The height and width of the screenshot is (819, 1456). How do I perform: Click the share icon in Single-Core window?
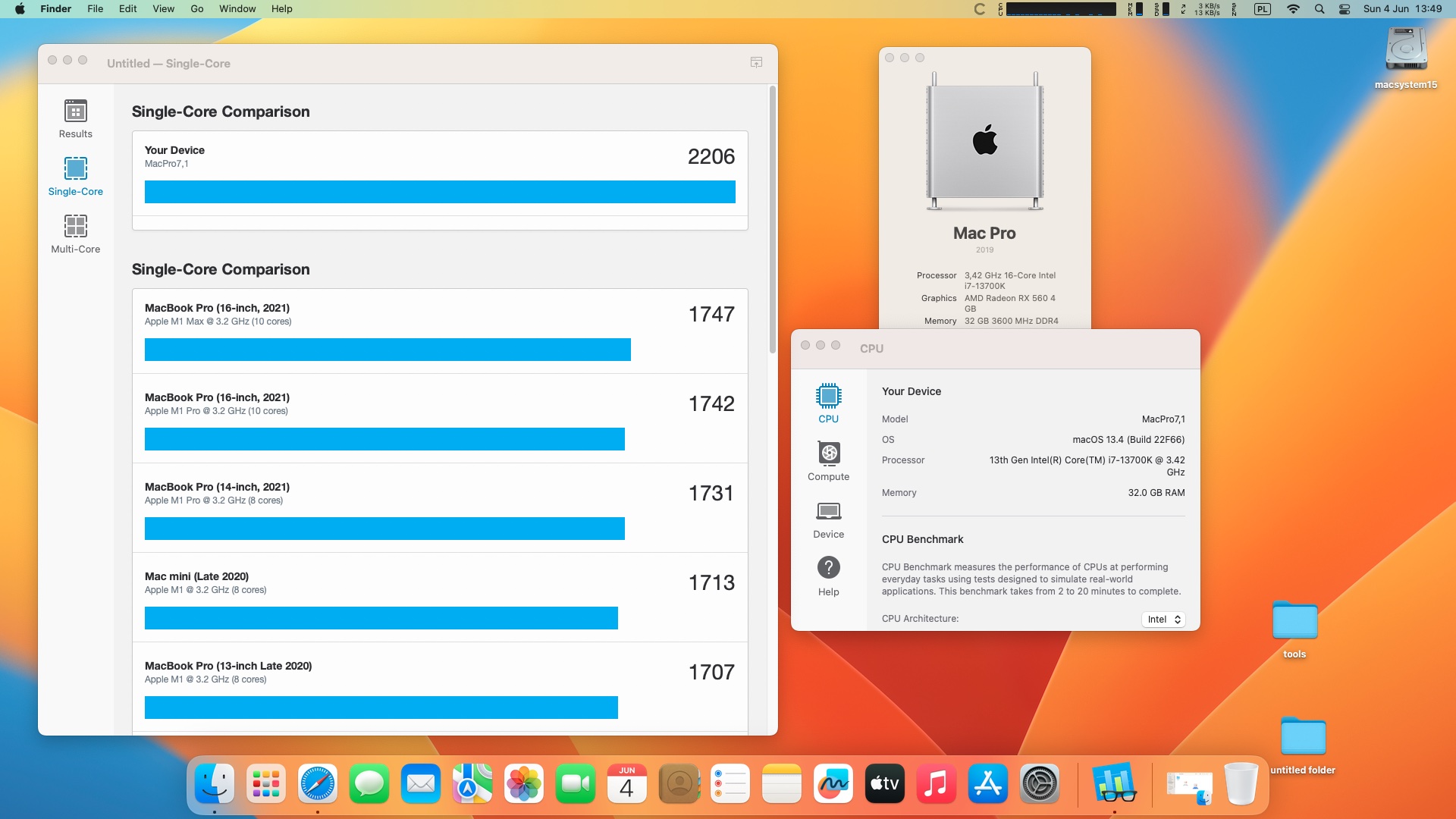pyautogui.click(x=756, y=63)
